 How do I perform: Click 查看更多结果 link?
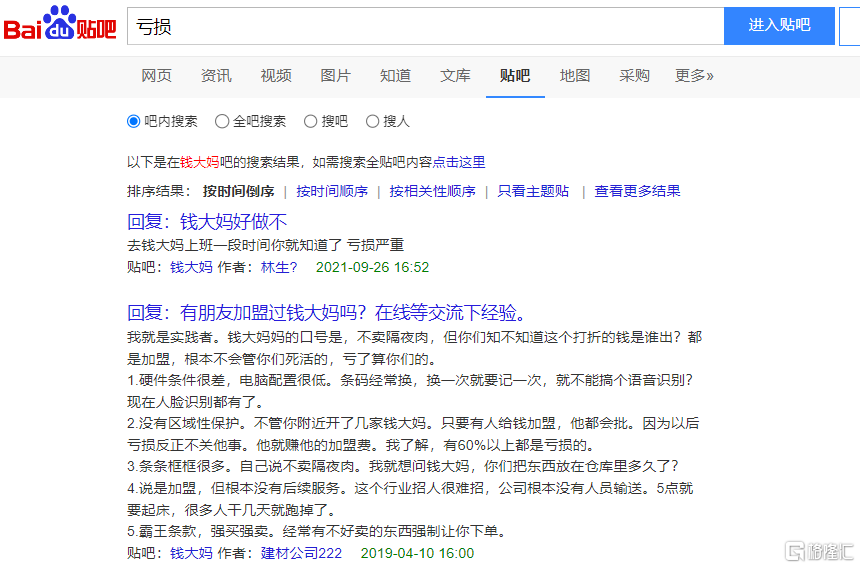point(637,191)
